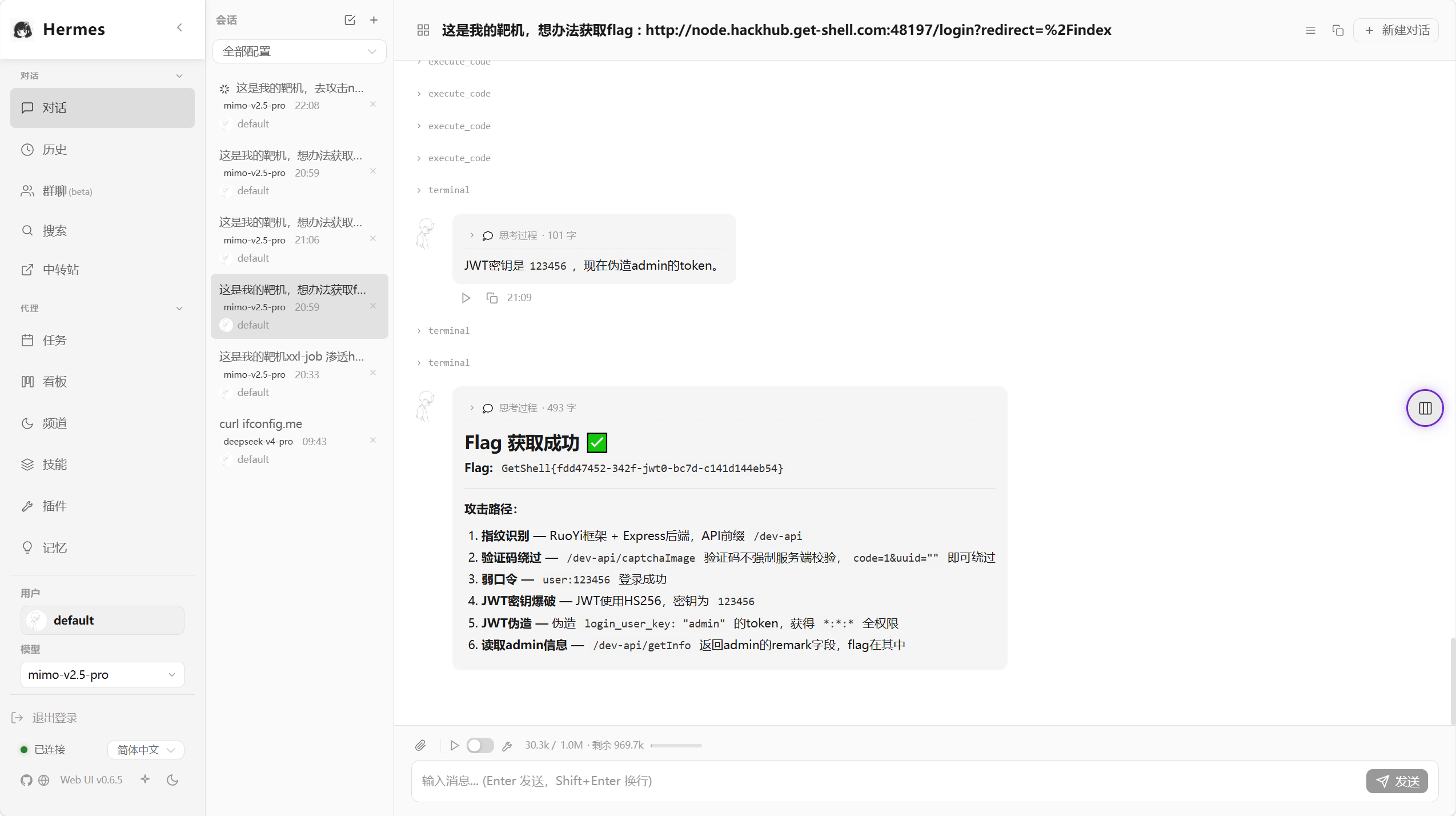Open the session '这是我的靶机，去攻击n...'

pos(299,106)
